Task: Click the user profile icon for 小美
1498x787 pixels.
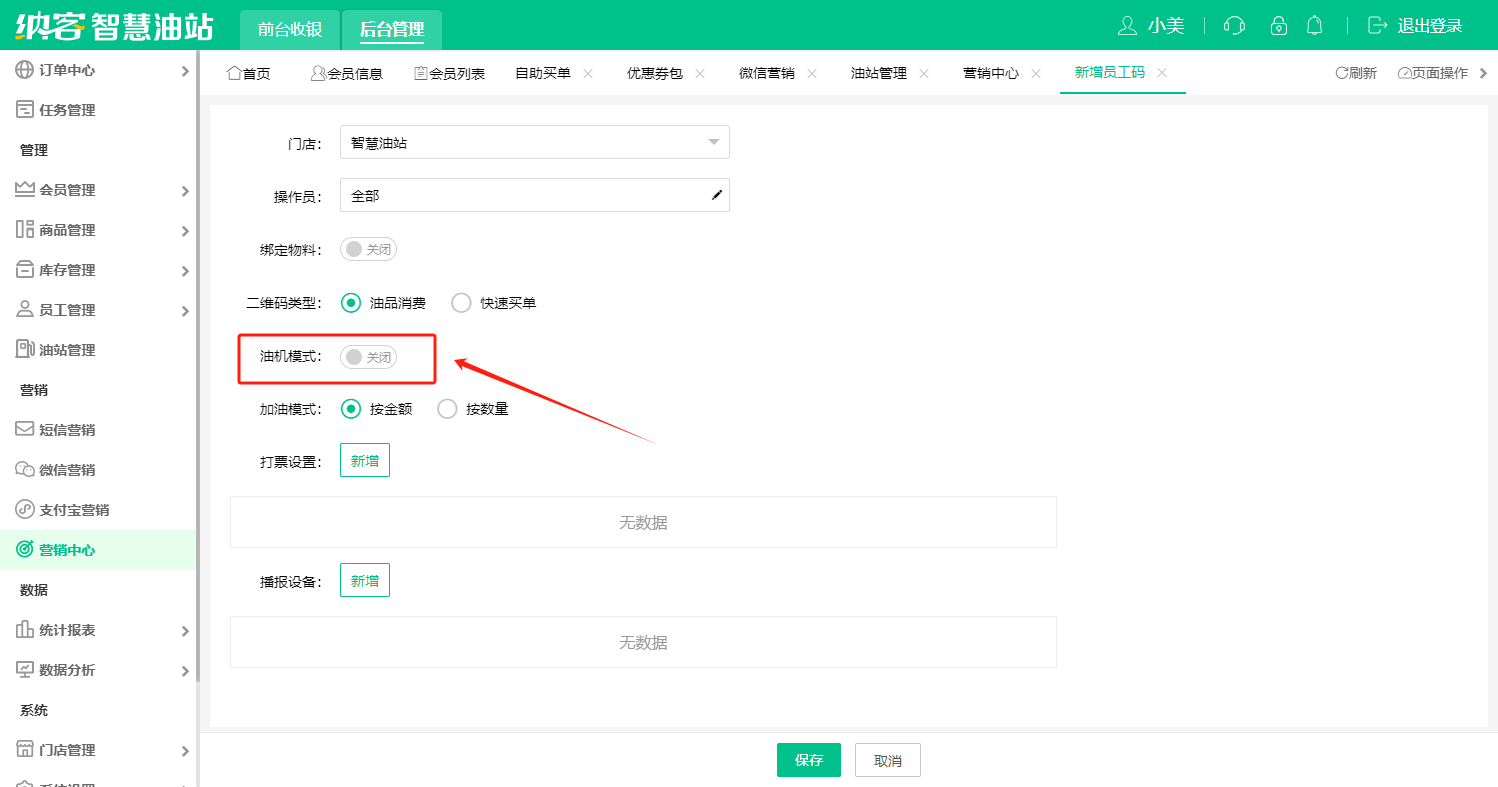Action: click(x=1128, y=26)
